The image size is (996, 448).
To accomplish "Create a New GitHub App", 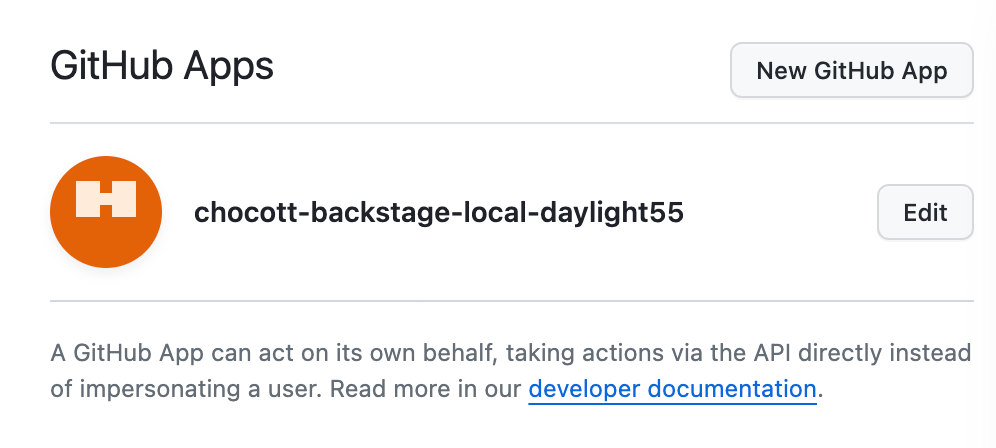I will tap(852, 71).
